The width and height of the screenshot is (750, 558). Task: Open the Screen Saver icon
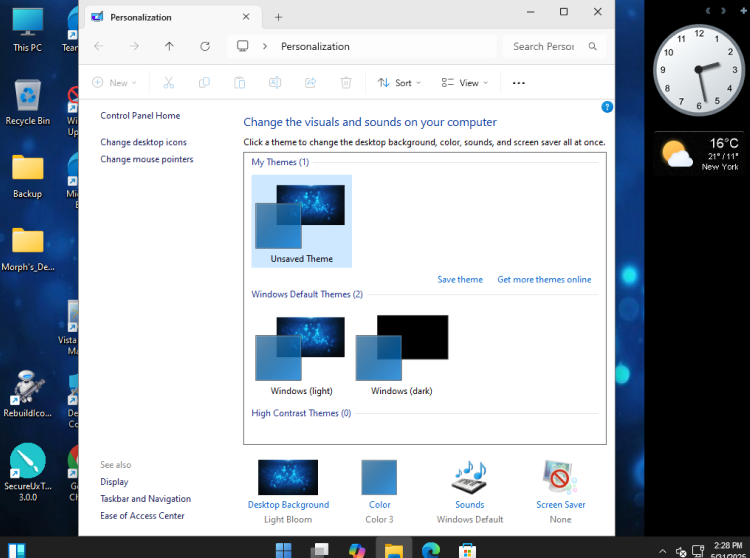pyautogui.click(x=560, y=477)
